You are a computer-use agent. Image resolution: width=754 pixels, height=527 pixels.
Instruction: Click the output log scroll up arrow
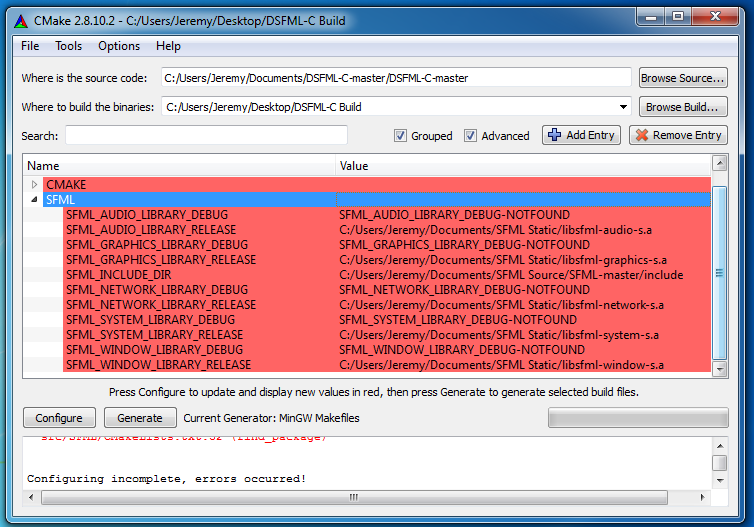point(720,446)
